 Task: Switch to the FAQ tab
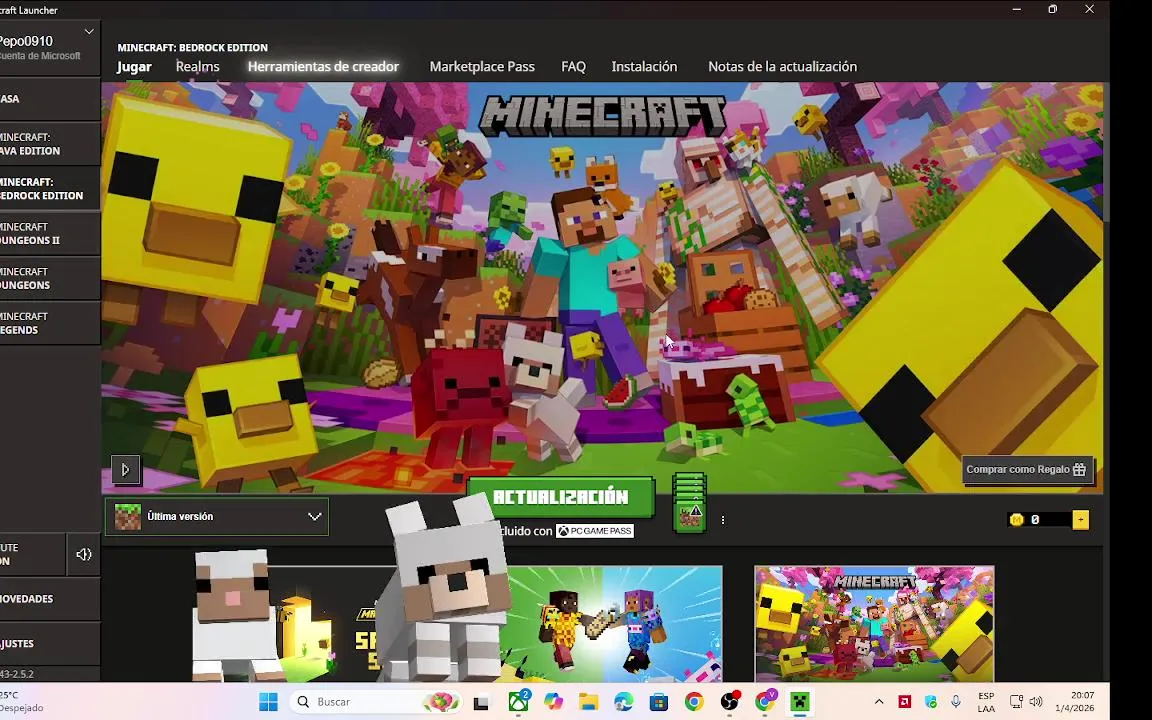click(574, 67)
